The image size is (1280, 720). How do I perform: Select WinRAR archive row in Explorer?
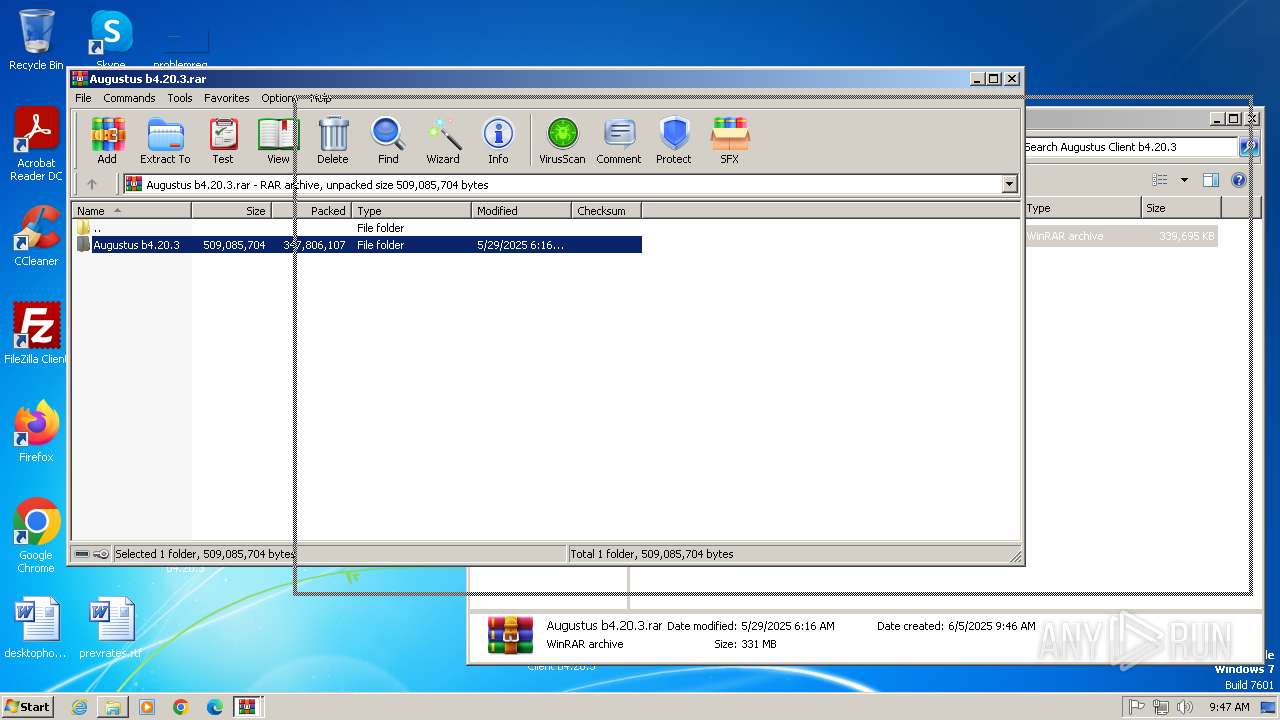(1120, 236)
